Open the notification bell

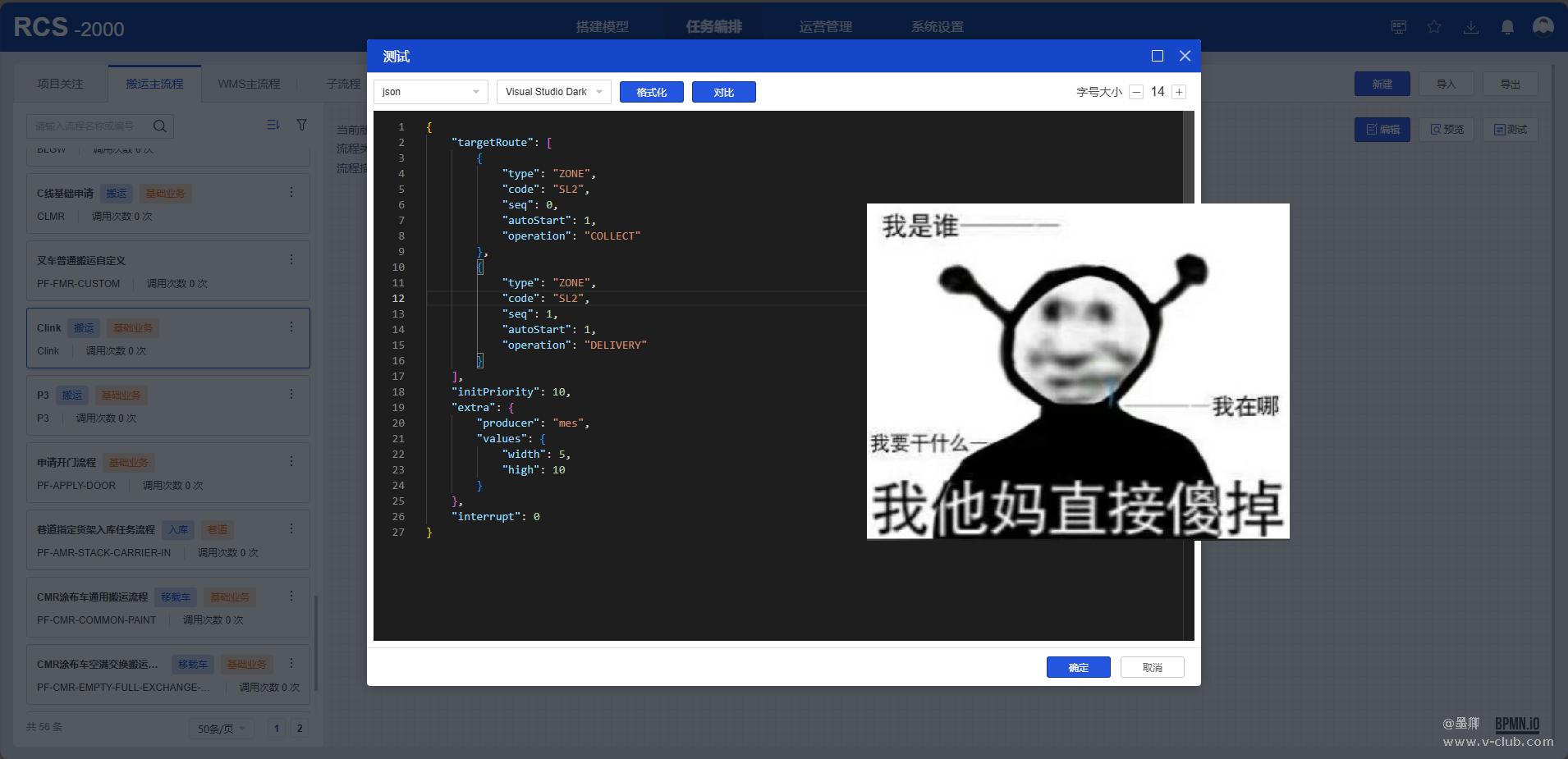pos(1507,27)
